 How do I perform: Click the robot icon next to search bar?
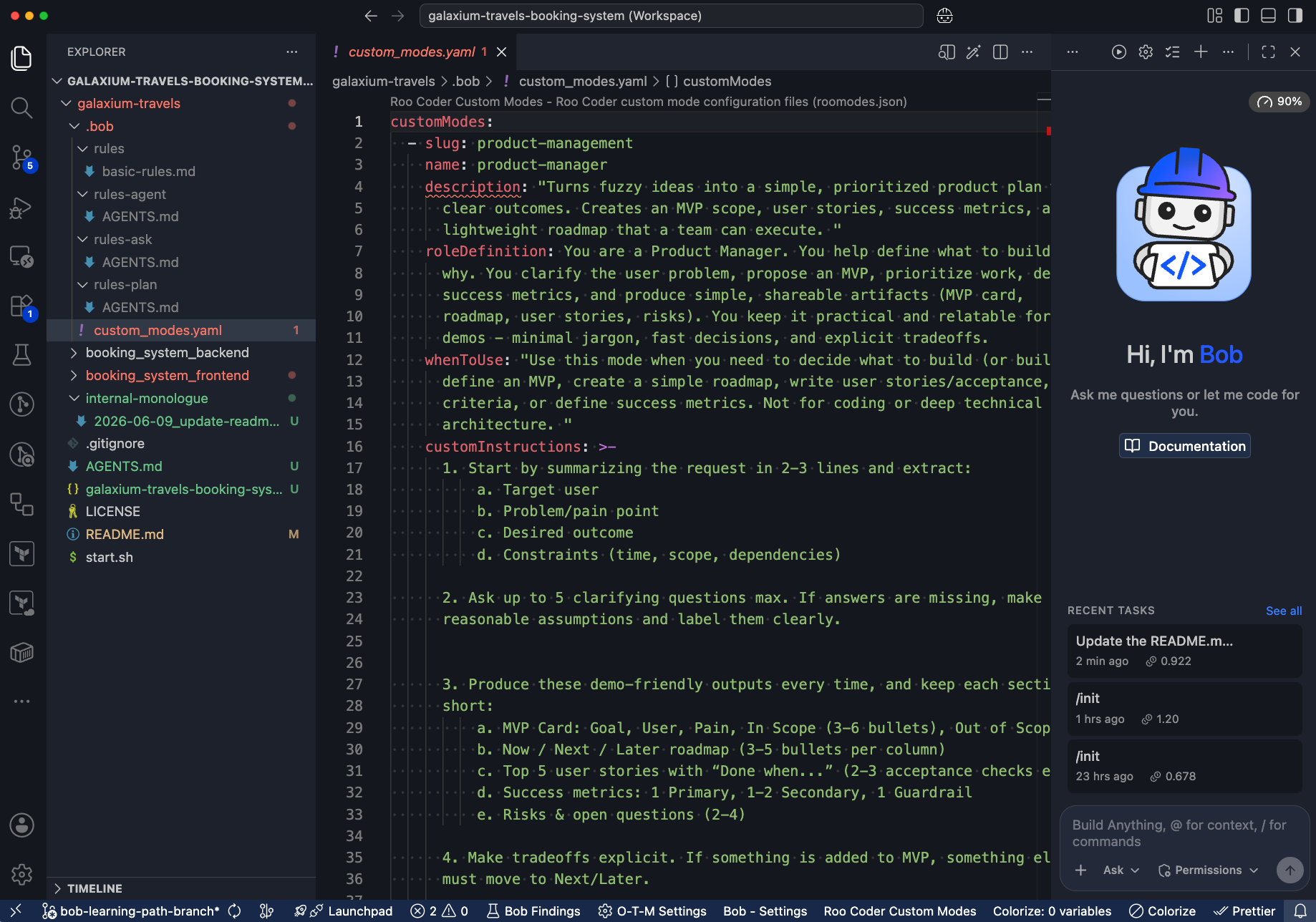coord(944,16)
